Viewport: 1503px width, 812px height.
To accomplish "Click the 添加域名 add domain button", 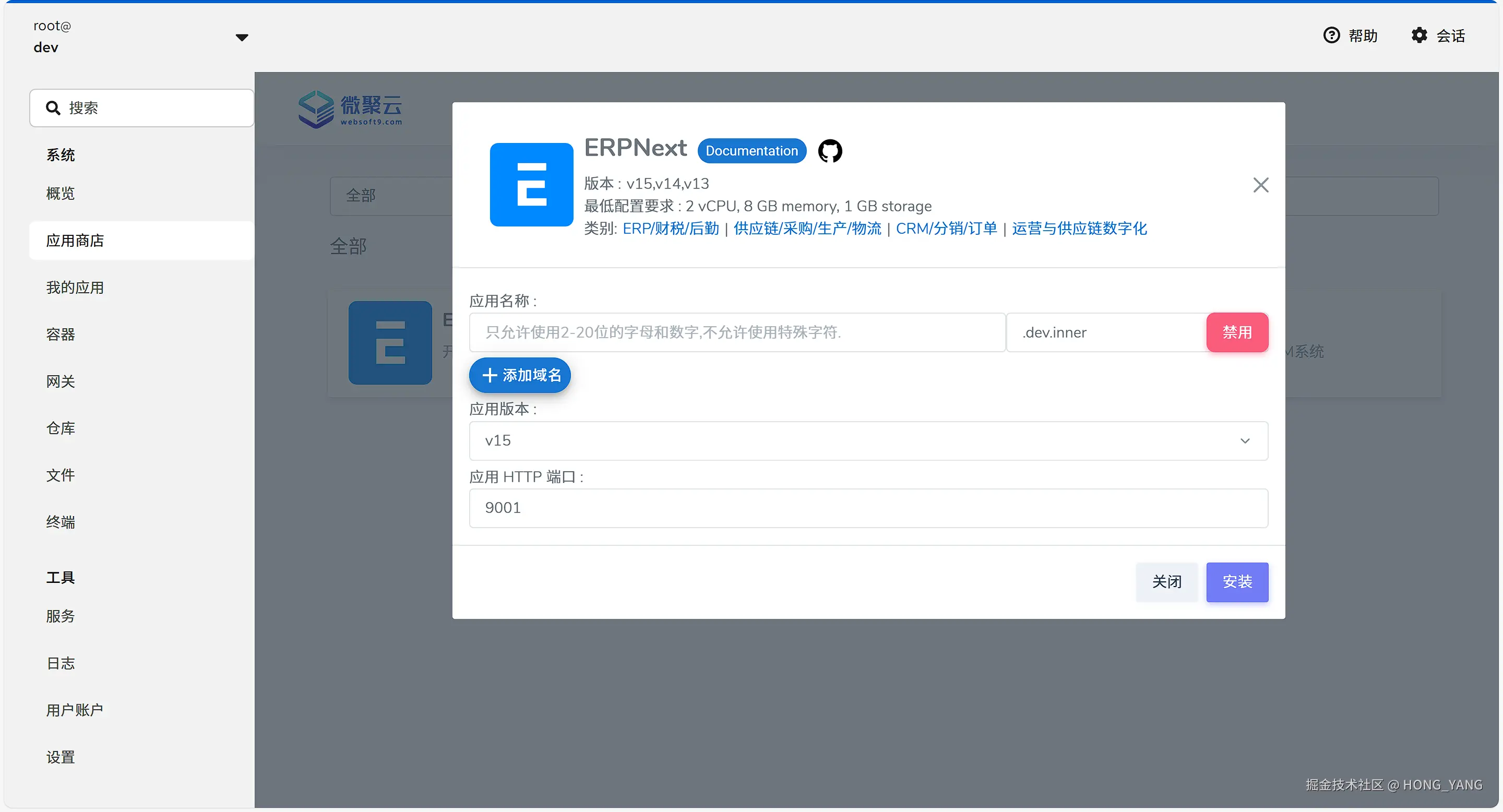I will (x=519, y=375).
